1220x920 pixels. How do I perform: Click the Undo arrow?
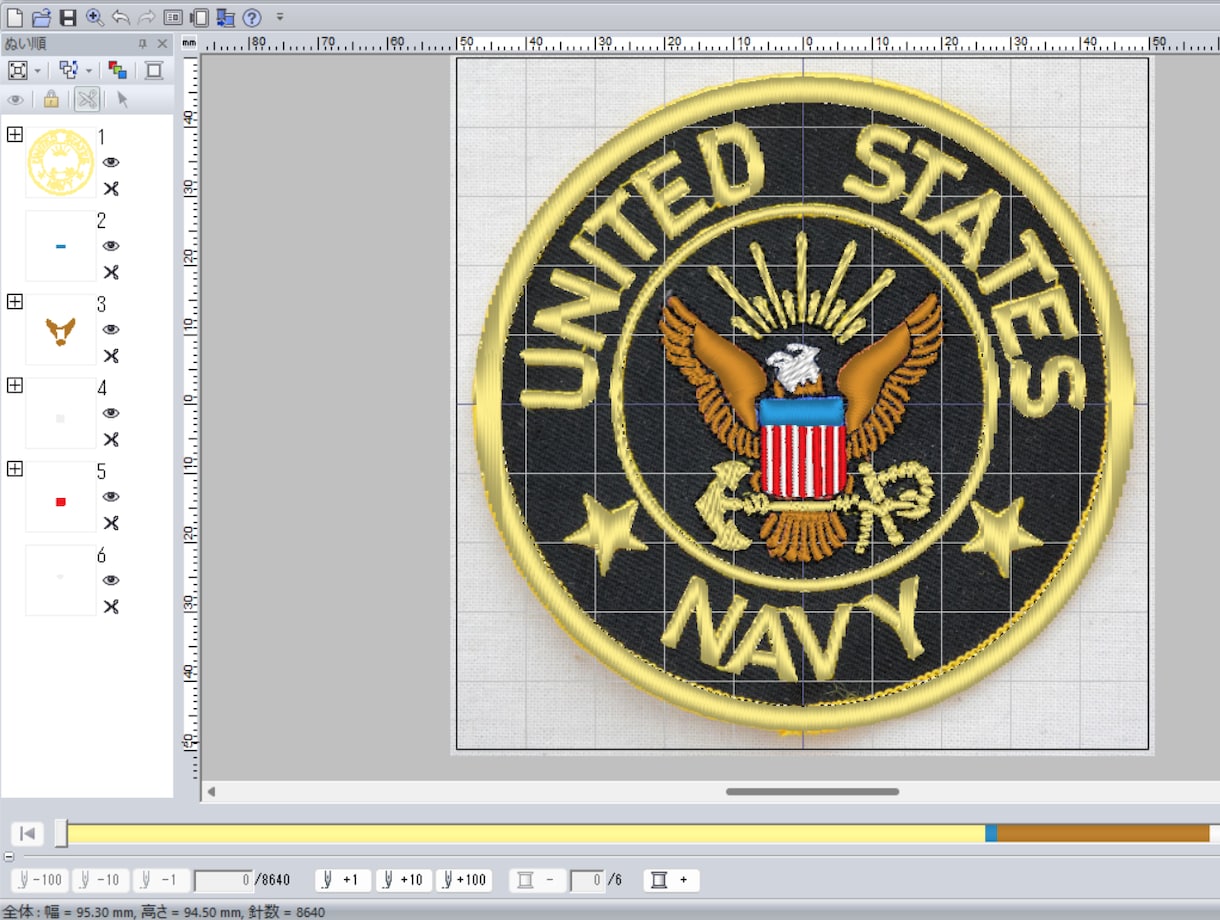(x=121, y=17)
